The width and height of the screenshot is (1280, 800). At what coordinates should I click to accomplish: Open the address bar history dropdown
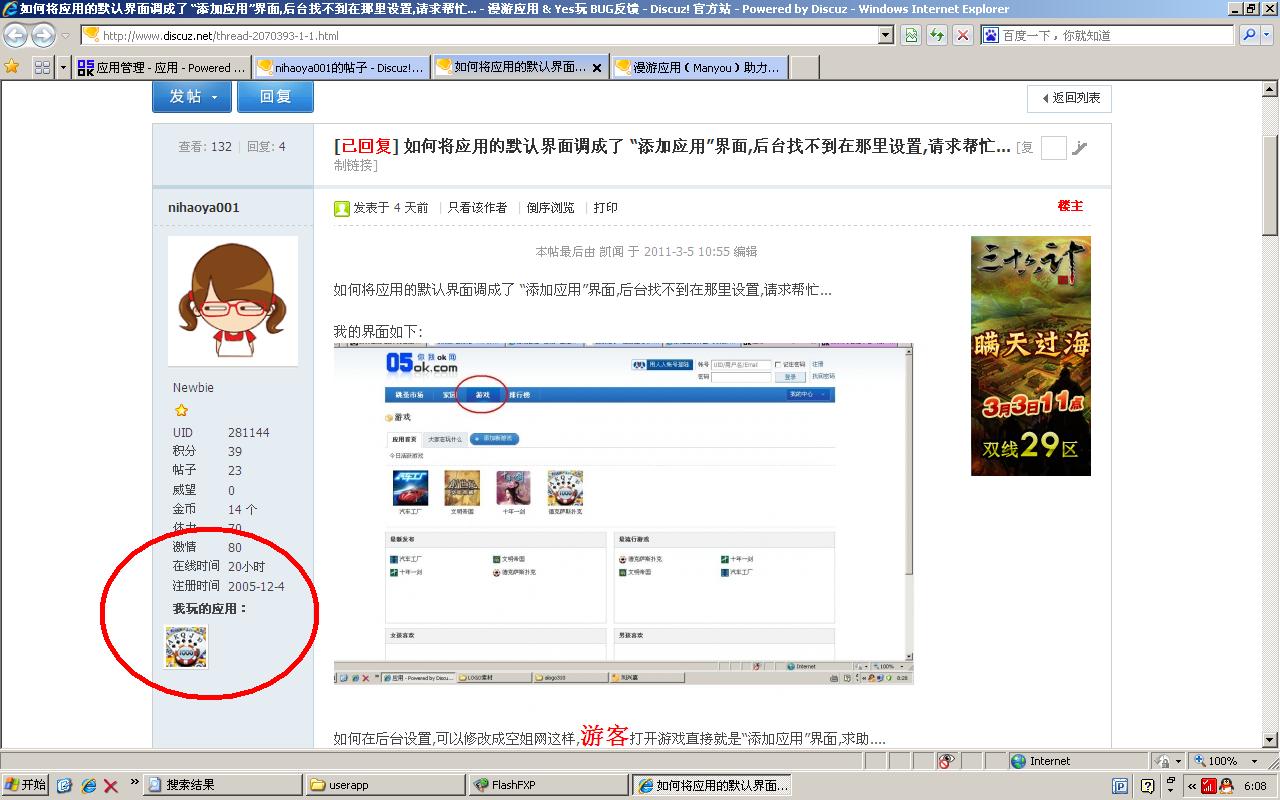(886, 35)
